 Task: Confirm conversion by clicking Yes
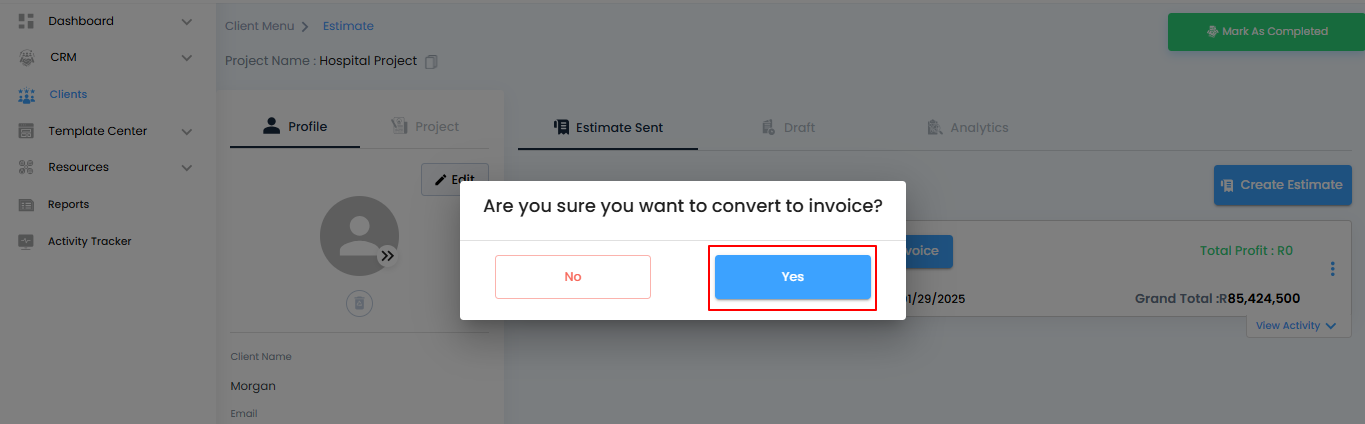point(792,277)
